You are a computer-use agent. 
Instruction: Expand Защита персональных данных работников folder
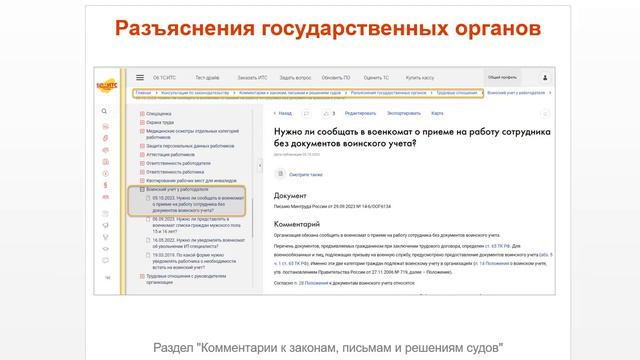pyautogui.click(x=142, y=146)
